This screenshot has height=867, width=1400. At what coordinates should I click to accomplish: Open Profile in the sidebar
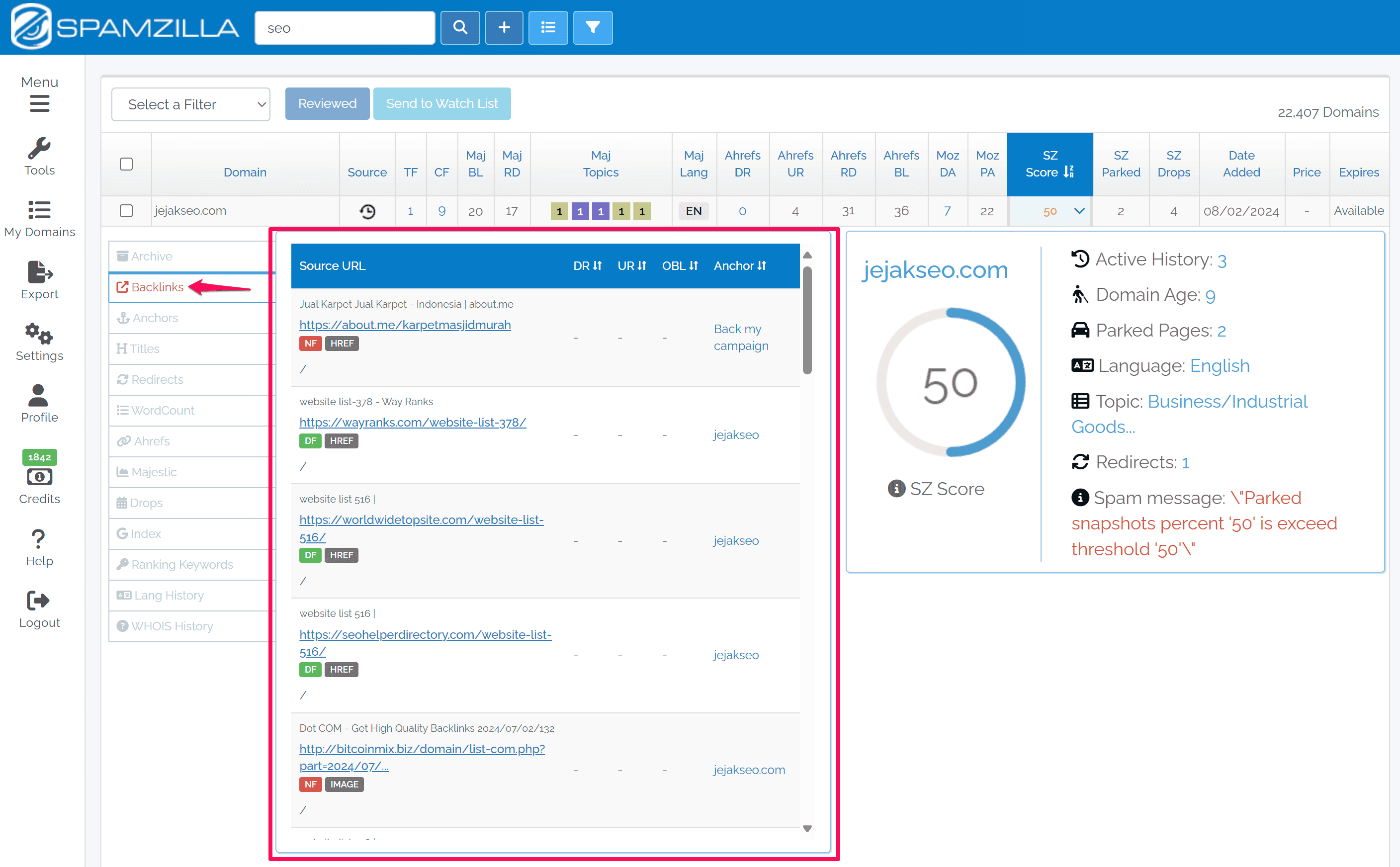(x=40, y=404)
